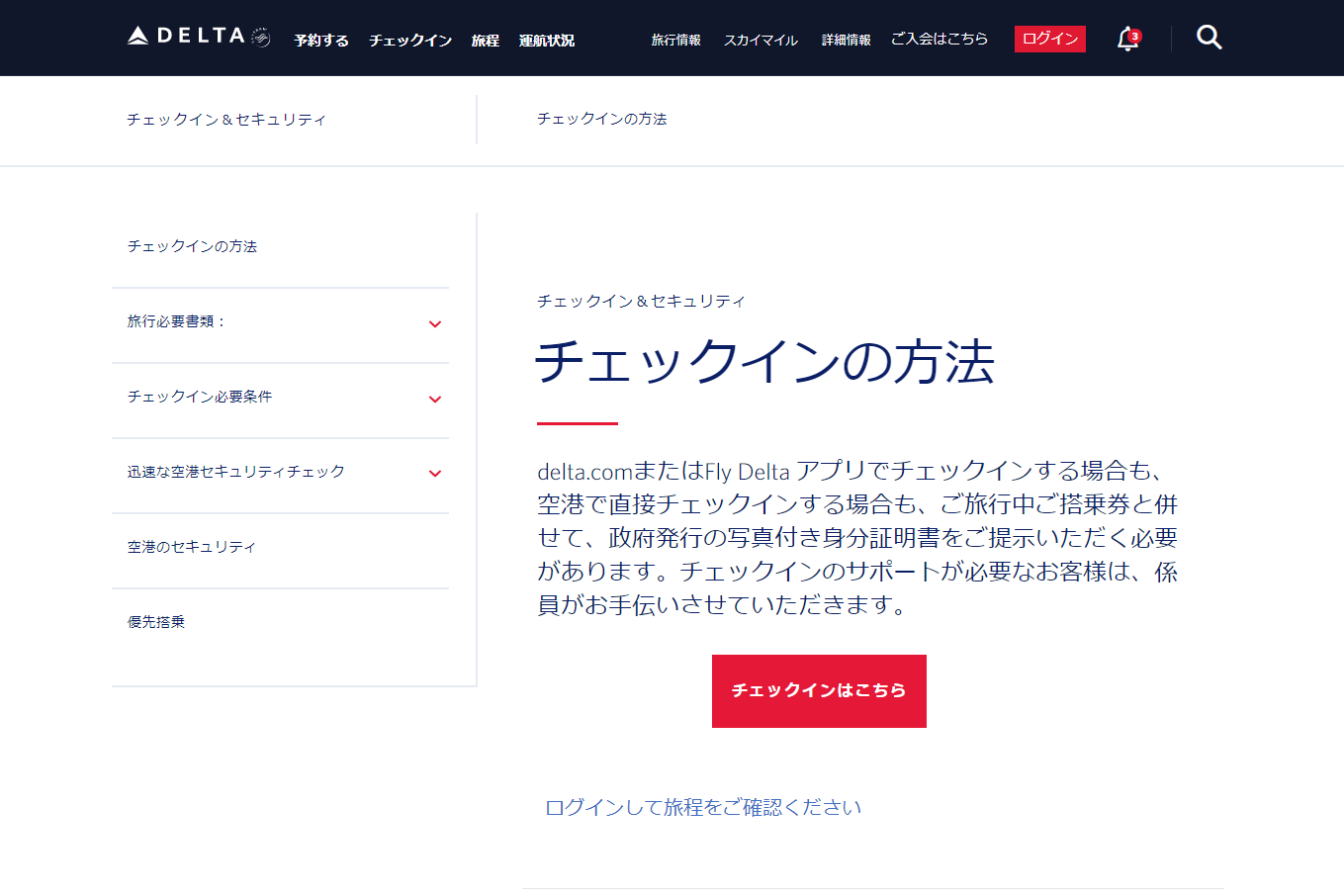Viewport: 1344px width, 896px height.
Task: Expand the 迅速な空港セキュリティチェック chevron
Action: click(x=435, y=474)
